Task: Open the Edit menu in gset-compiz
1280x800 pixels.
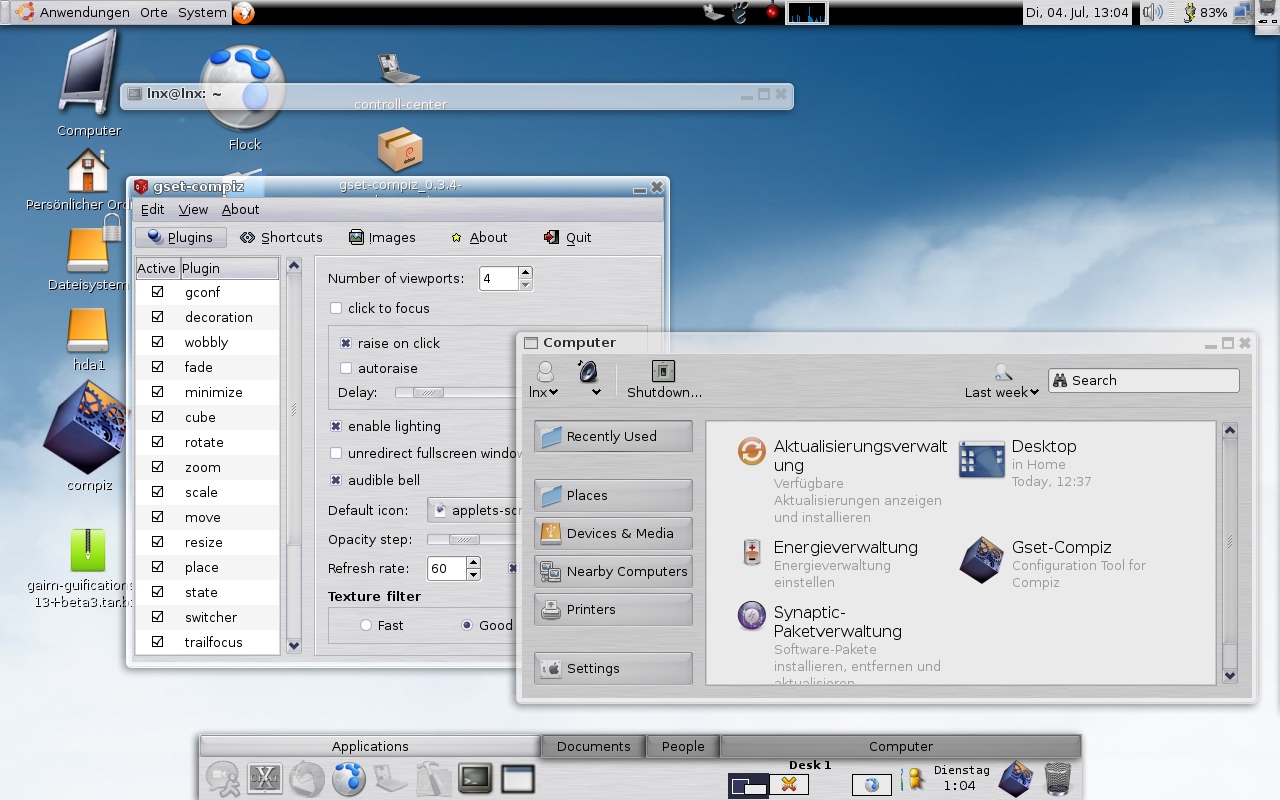Action: pos(153,209)
